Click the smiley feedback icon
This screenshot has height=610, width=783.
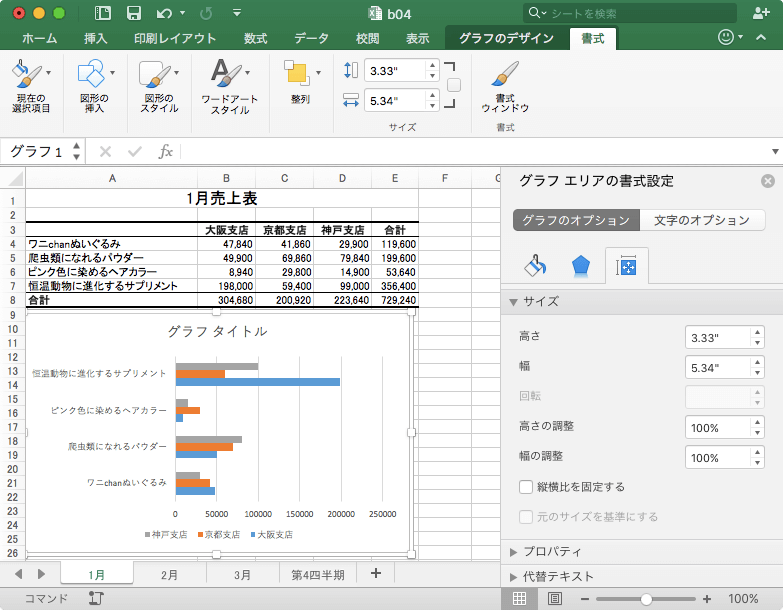click(726, 36)
